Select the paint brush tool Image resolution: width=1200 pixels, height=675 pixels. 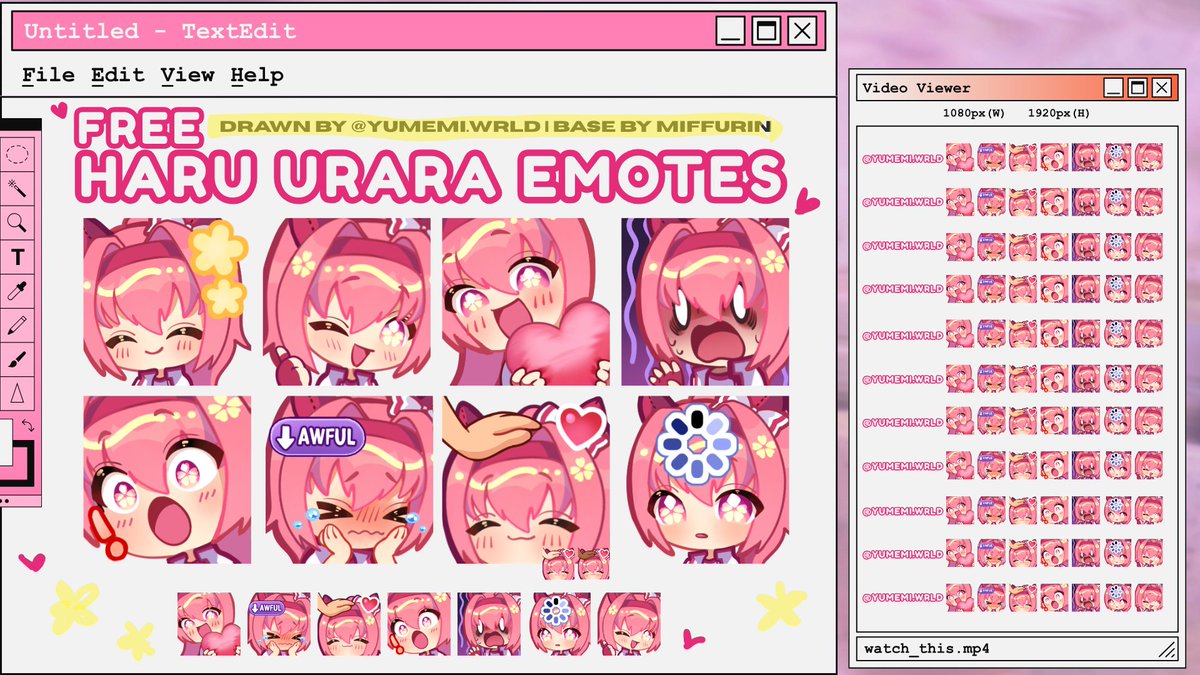pos(17,359)
